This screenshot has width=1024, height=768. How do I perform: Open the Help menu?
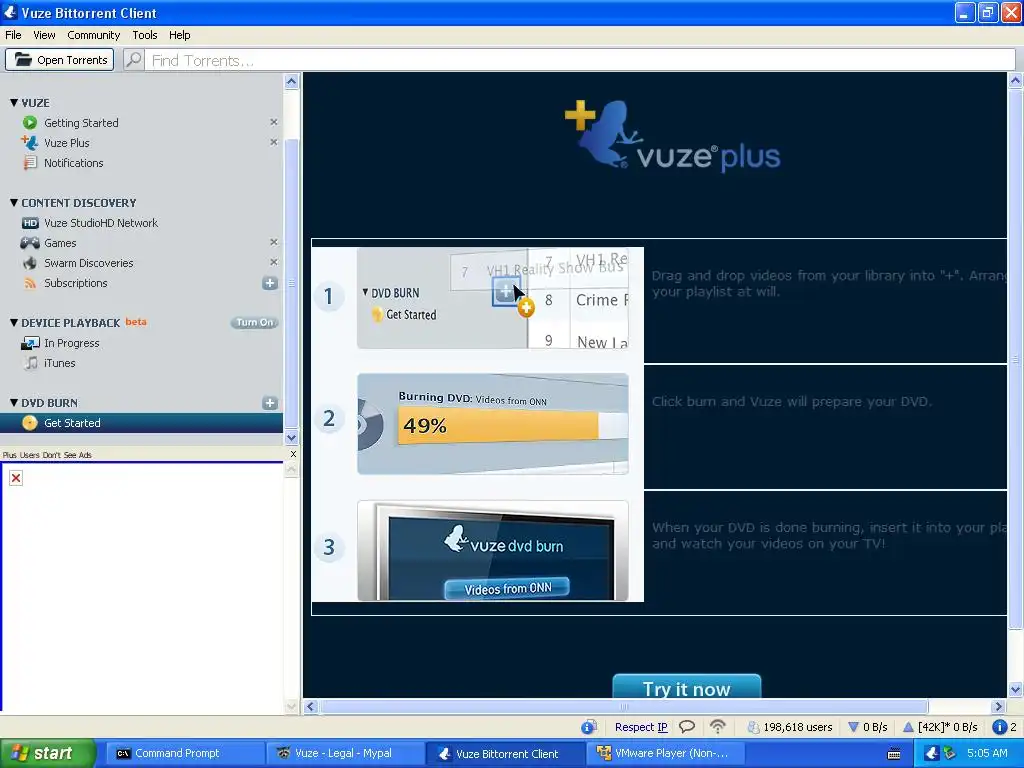tap(180, 35)
